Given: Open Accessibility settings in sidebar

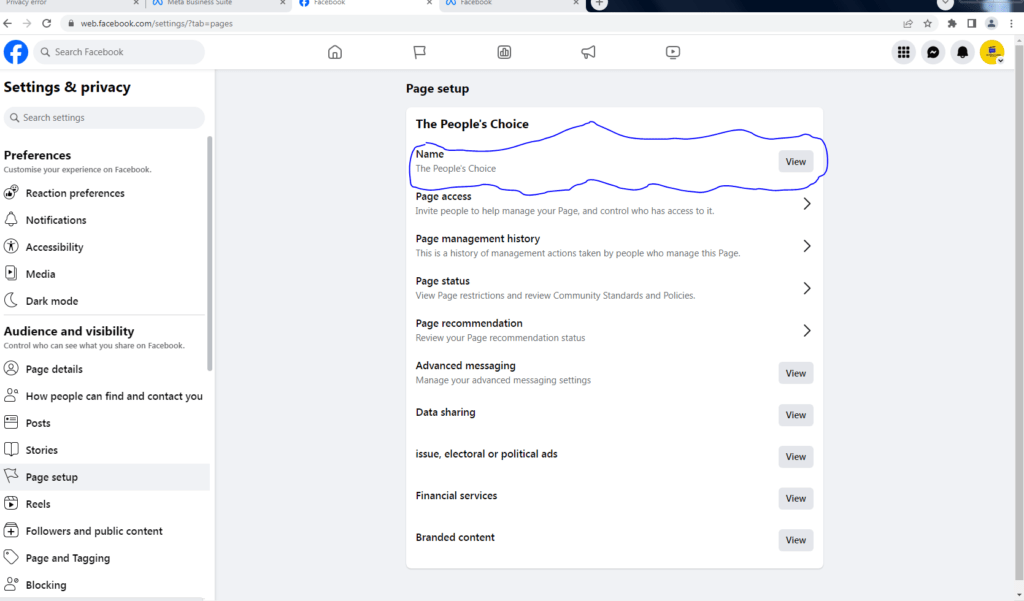Looking at the screenshot, I should pos(104,247).
